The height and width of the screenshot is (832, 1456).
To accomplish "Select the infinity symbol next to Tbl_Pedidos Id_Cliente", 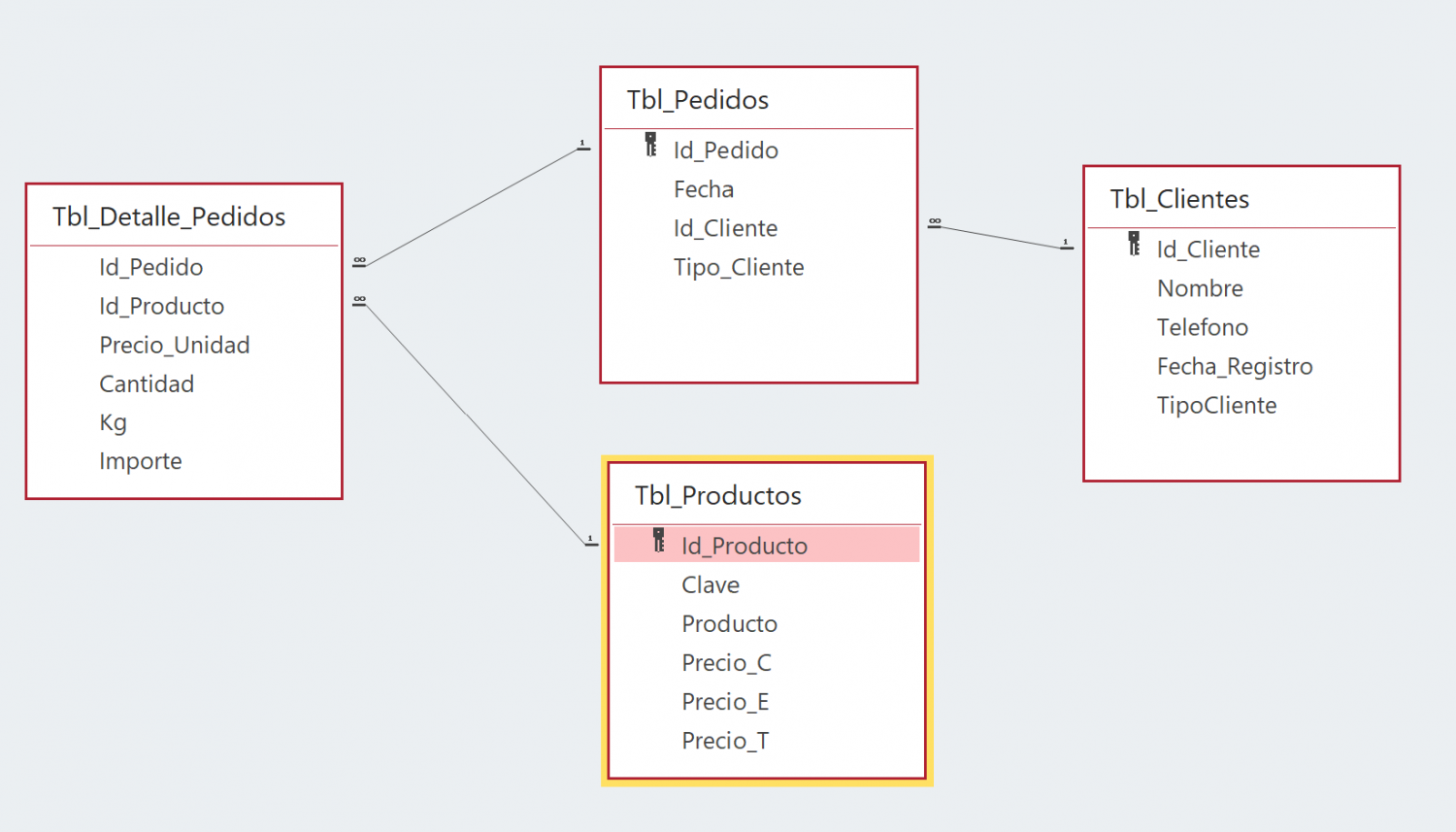I will coord(935,222).
